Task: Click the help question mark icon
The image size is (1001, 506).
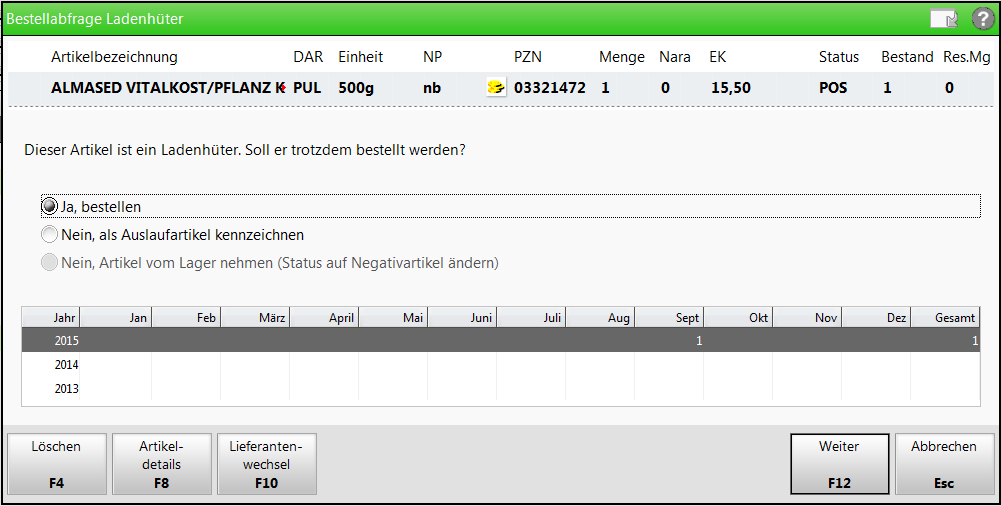Action: click(x=982, y=19)
